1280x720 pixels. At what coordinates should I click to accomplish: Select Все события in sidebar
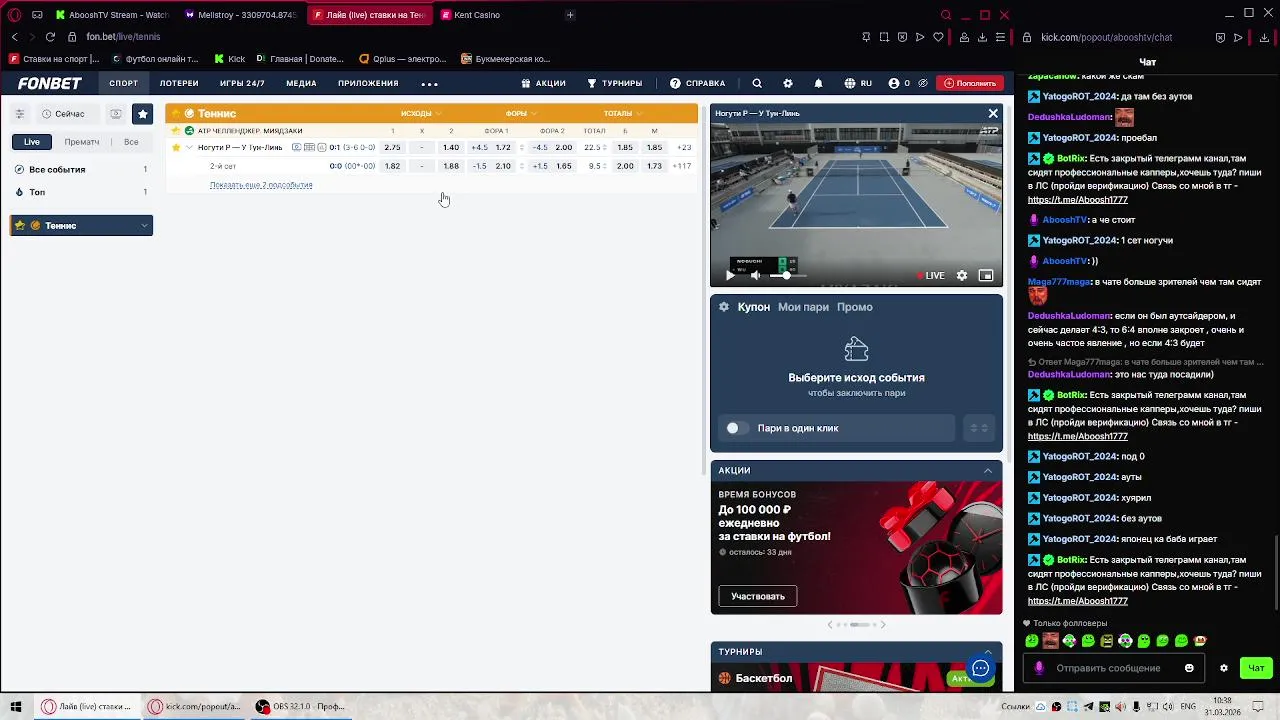(x=81, y=170)
